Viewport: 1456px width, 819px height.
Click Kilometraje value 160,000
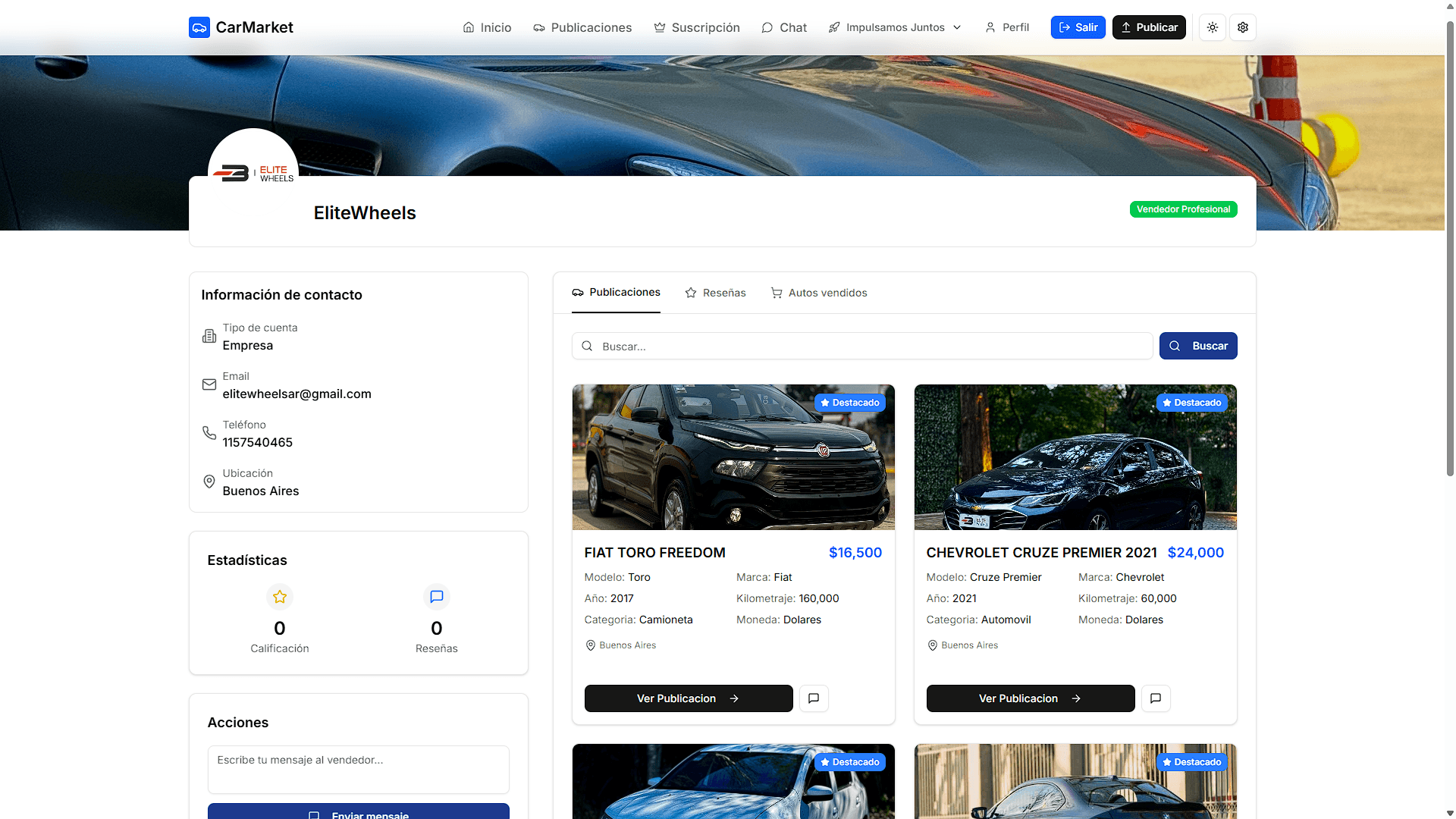[x=819, y=598]
